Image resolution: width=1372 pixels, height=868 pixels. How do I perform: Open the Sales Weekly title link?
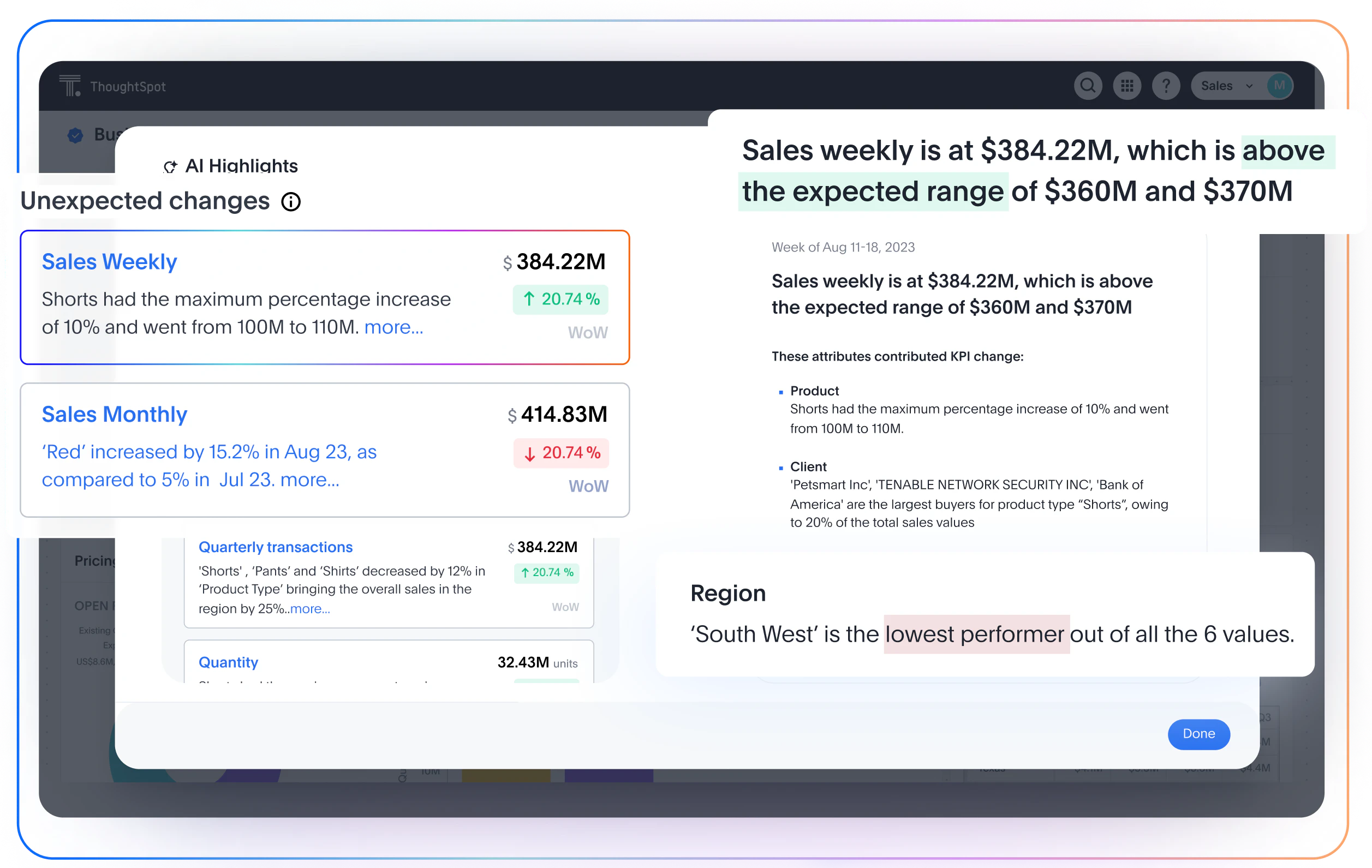point(109,261)
